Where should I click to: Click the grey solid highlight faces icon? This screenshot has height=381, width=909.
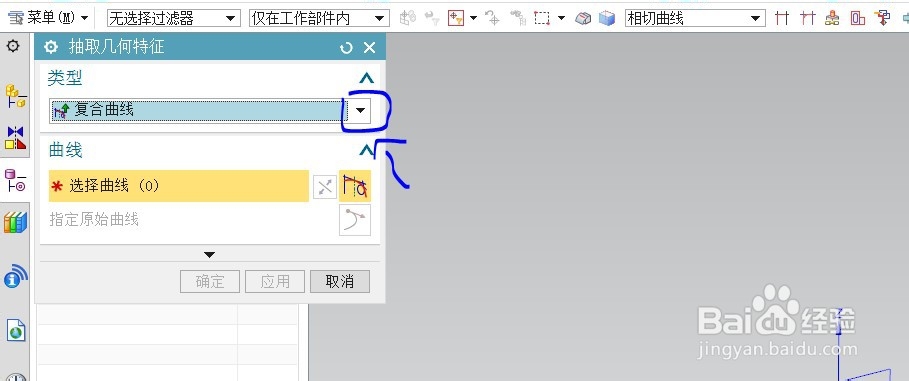point(583,19)
